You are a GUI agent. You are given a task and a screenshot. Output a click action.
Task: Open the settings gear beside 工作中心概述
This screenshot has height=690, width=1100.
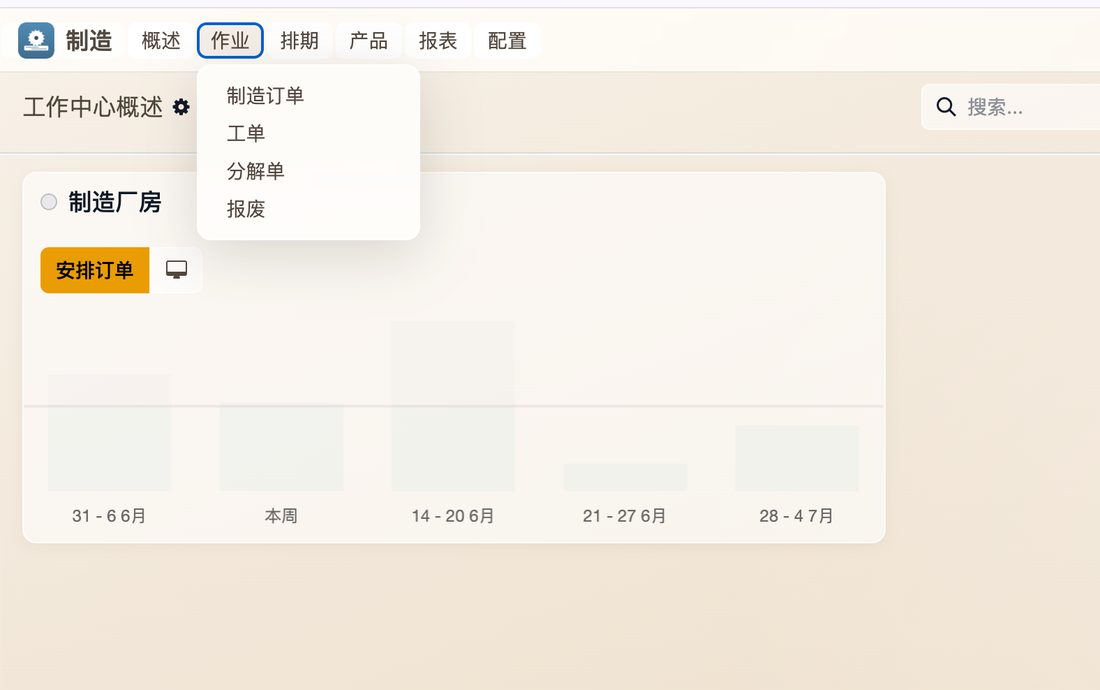pos(181,107)
